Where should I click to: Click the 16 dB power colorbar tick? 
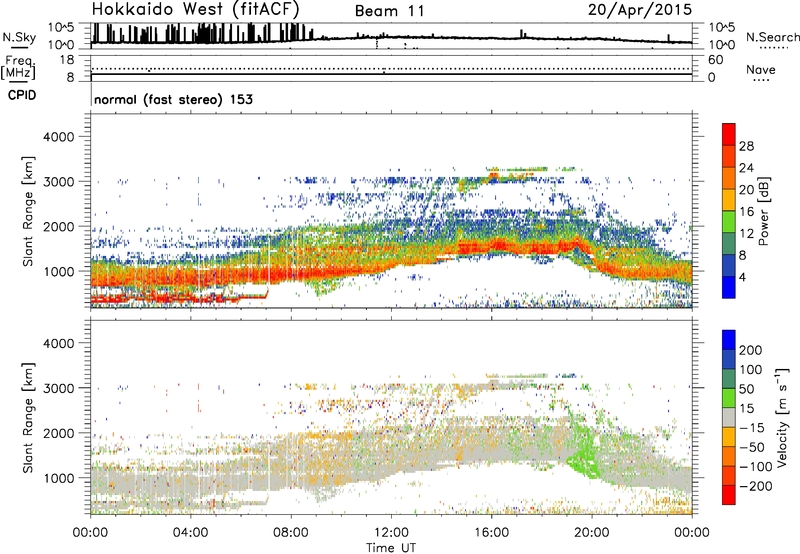click(x=746, y=212)
